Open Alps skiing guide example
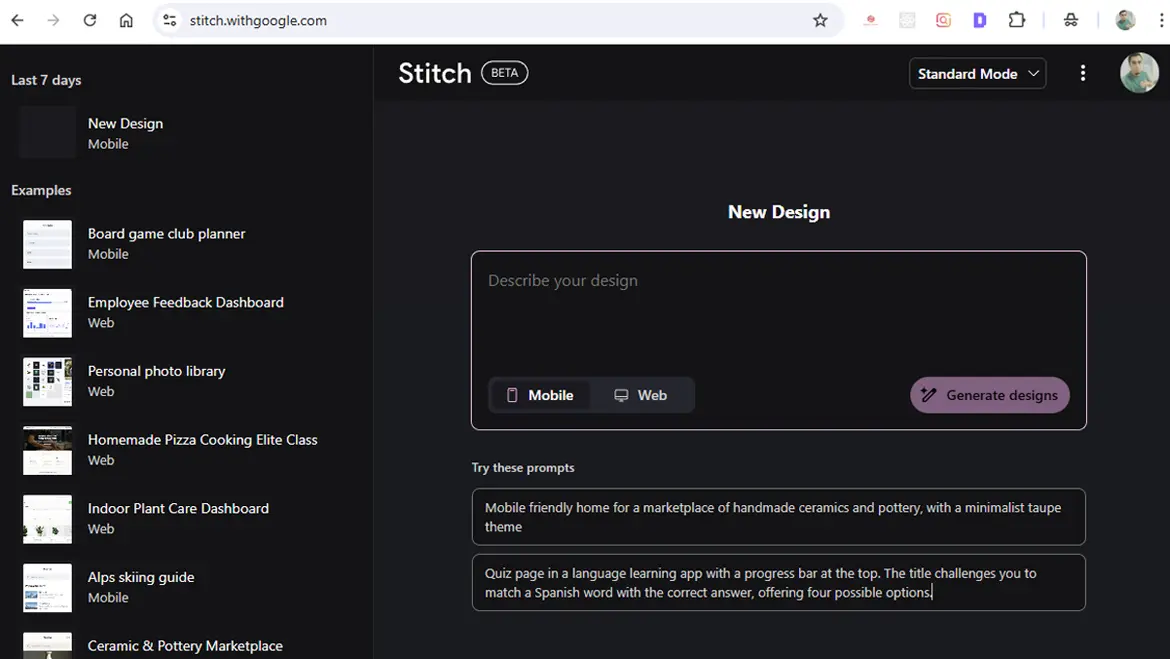 point(141,587)
